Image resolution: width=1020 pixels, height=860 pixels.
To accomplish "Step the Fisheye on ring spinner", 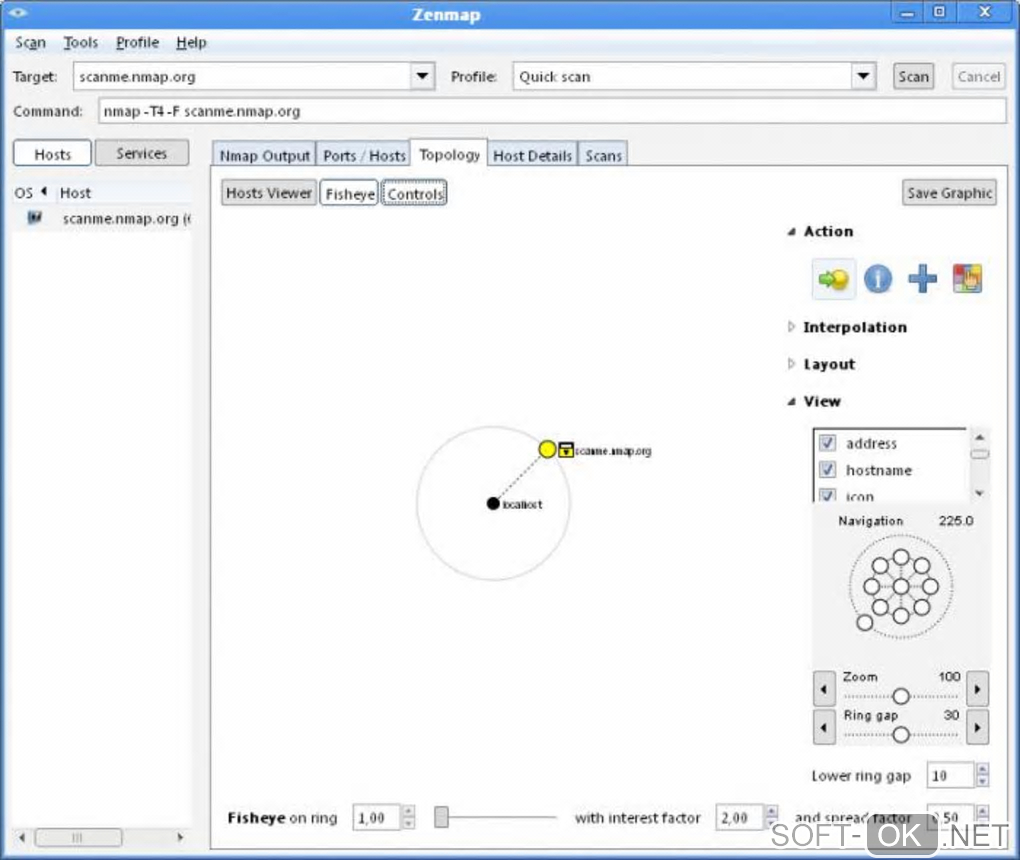I will coord(409,817).
